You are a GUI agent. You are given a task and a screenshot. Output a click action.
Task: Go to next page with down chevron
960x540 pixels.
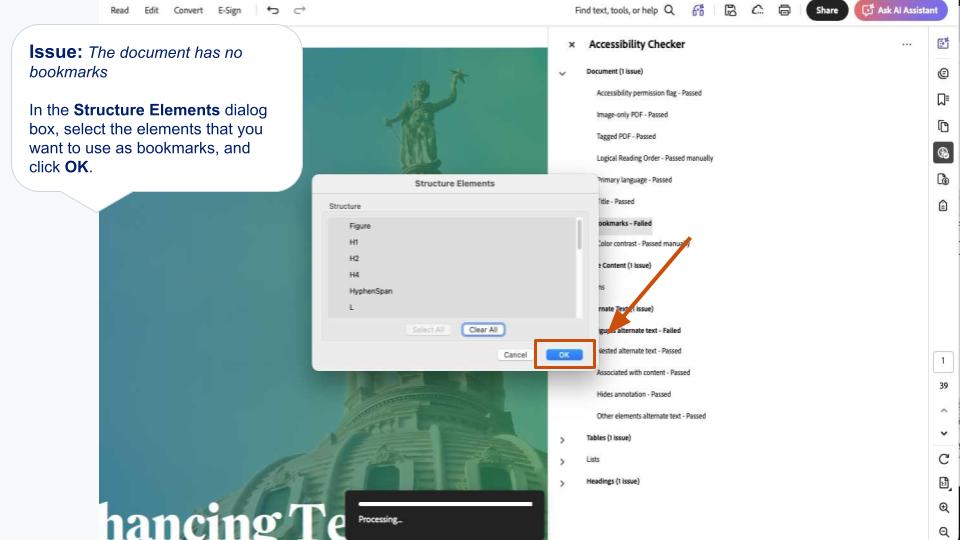click(x=943, y=433)
